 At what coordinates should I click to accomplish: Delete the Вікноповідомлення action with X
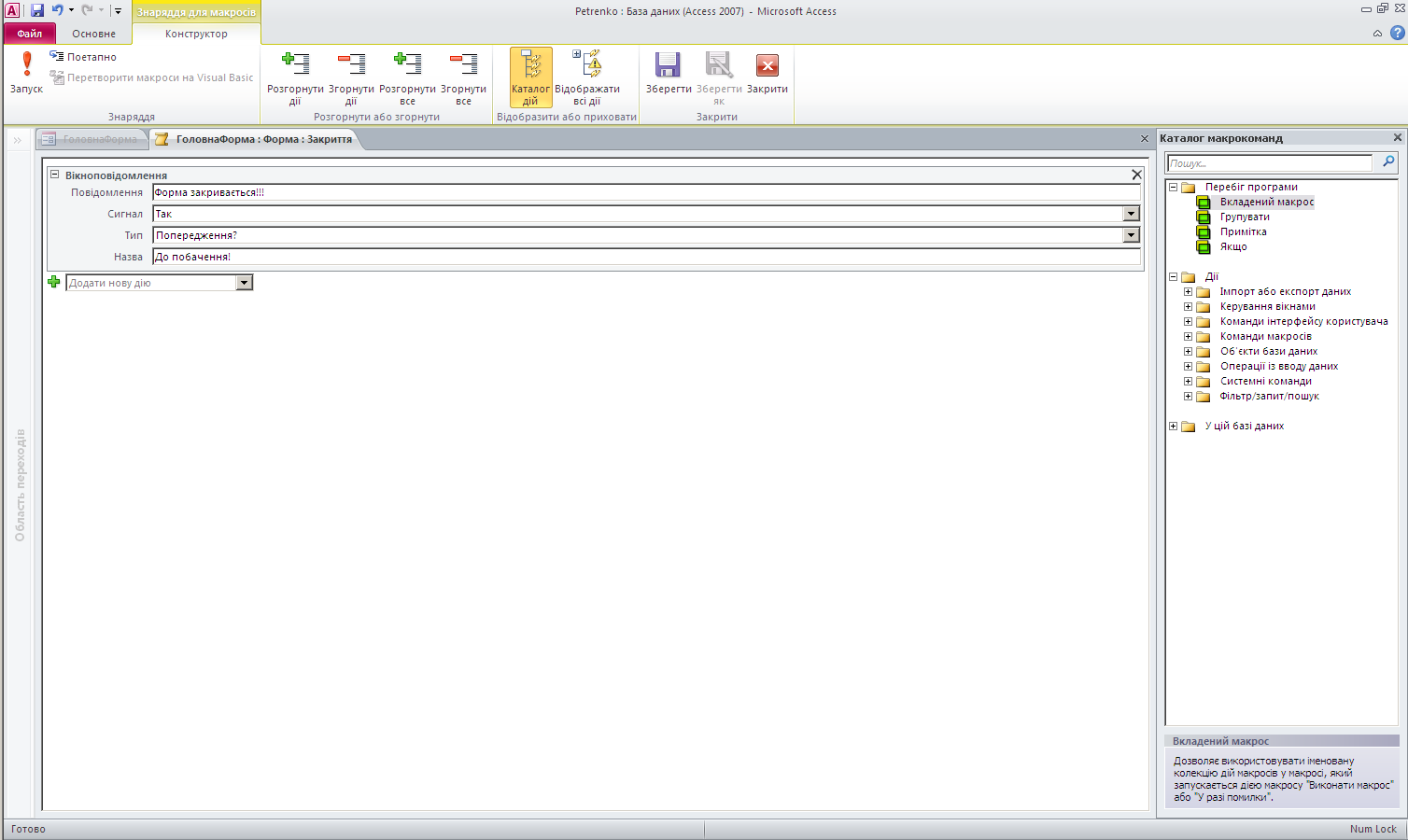pos(1136,175)
